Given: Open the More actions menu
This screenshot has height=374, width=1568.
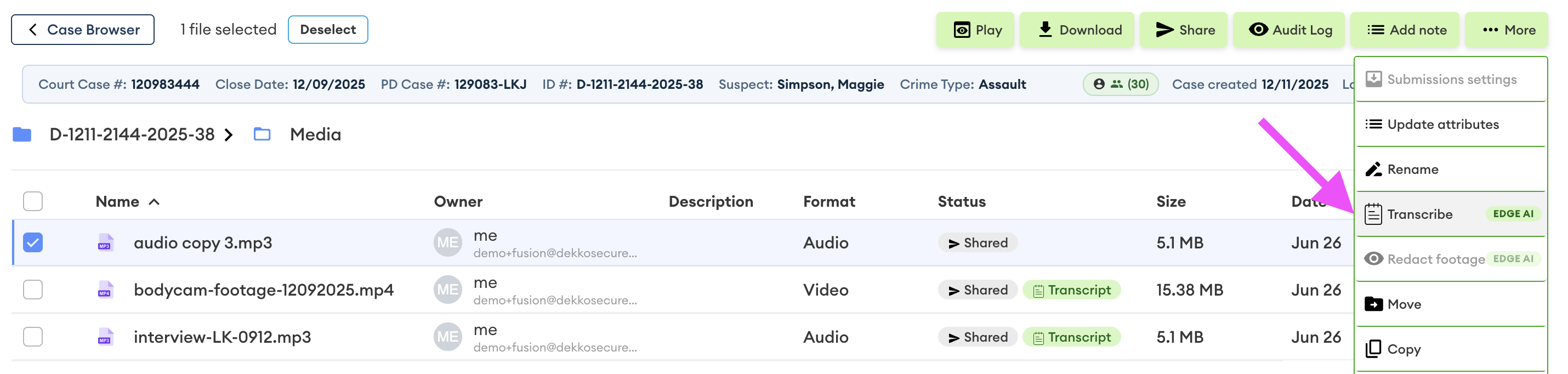Looking at the screenshot, I should coord(1507,30).
